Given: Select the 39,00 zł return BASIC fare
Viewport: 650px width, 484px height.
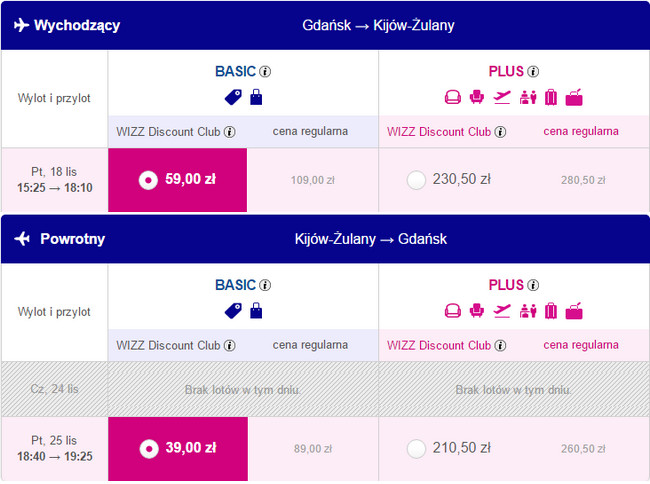Looking at the screenshot, I should coord(147,448).
